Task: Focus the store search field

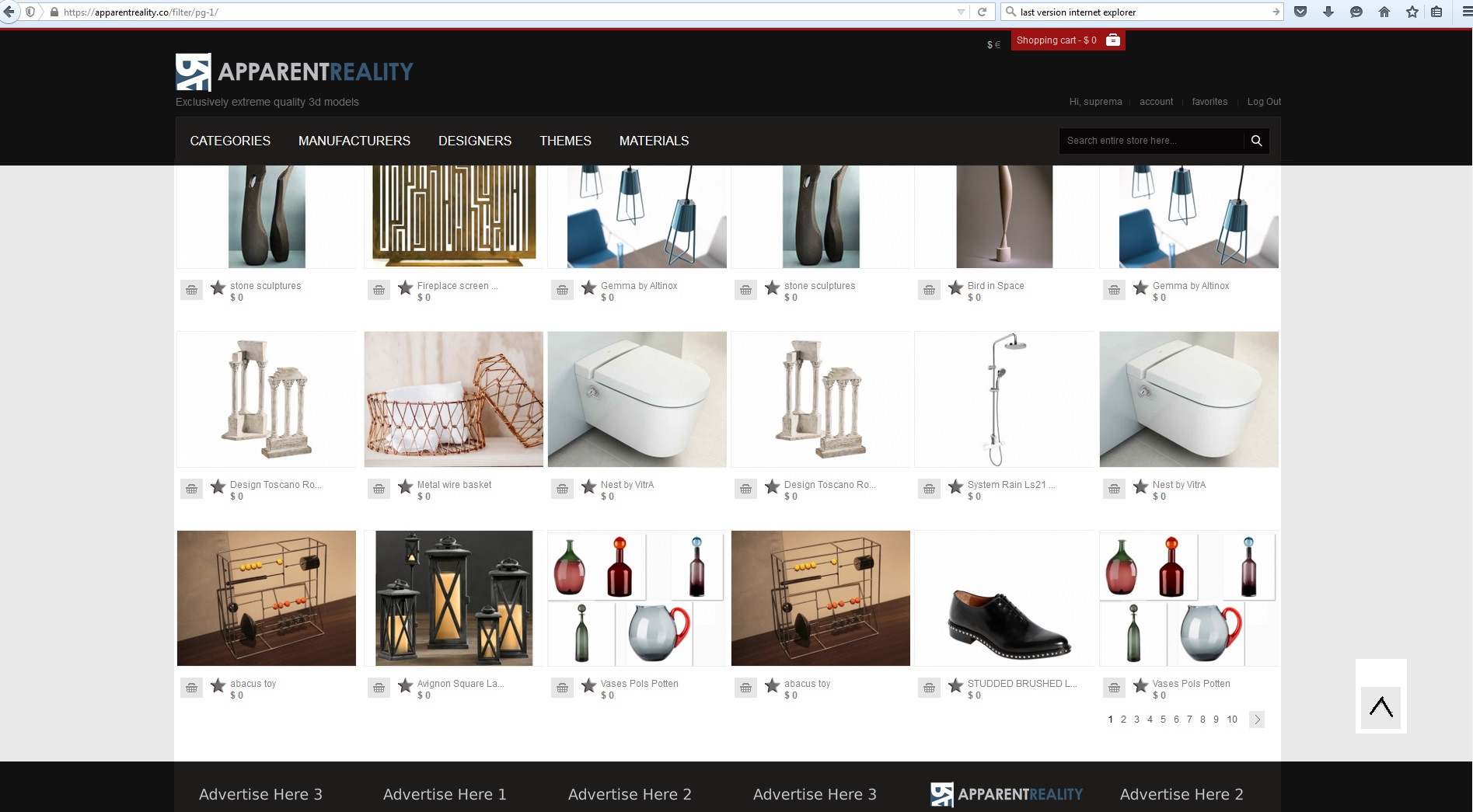Action: click(x=1151, y=141)
